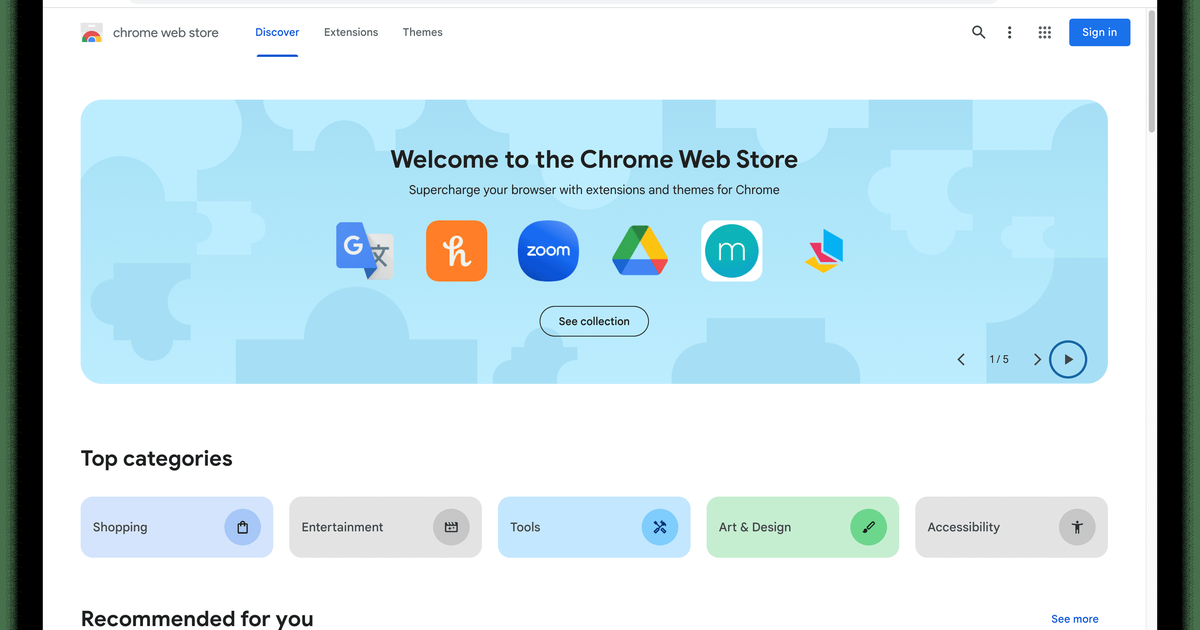Image resolution: width=1200 pixels, height=630 pixels.
Task: Click the See collection button
Action: 594,321
